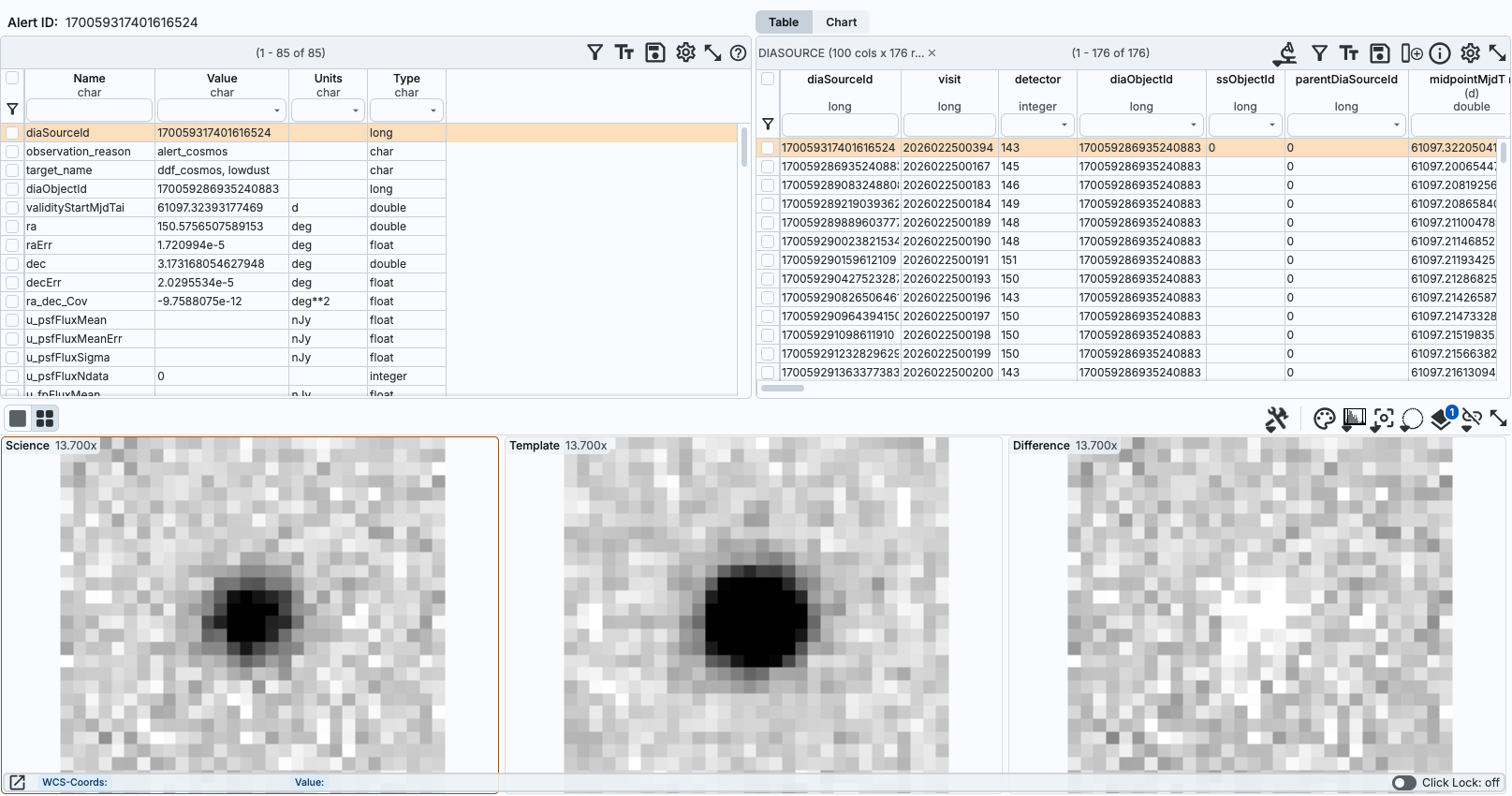This screenshot has width=1512, height=796.
Task: Sort by the detector column header
Action: 1037,80
